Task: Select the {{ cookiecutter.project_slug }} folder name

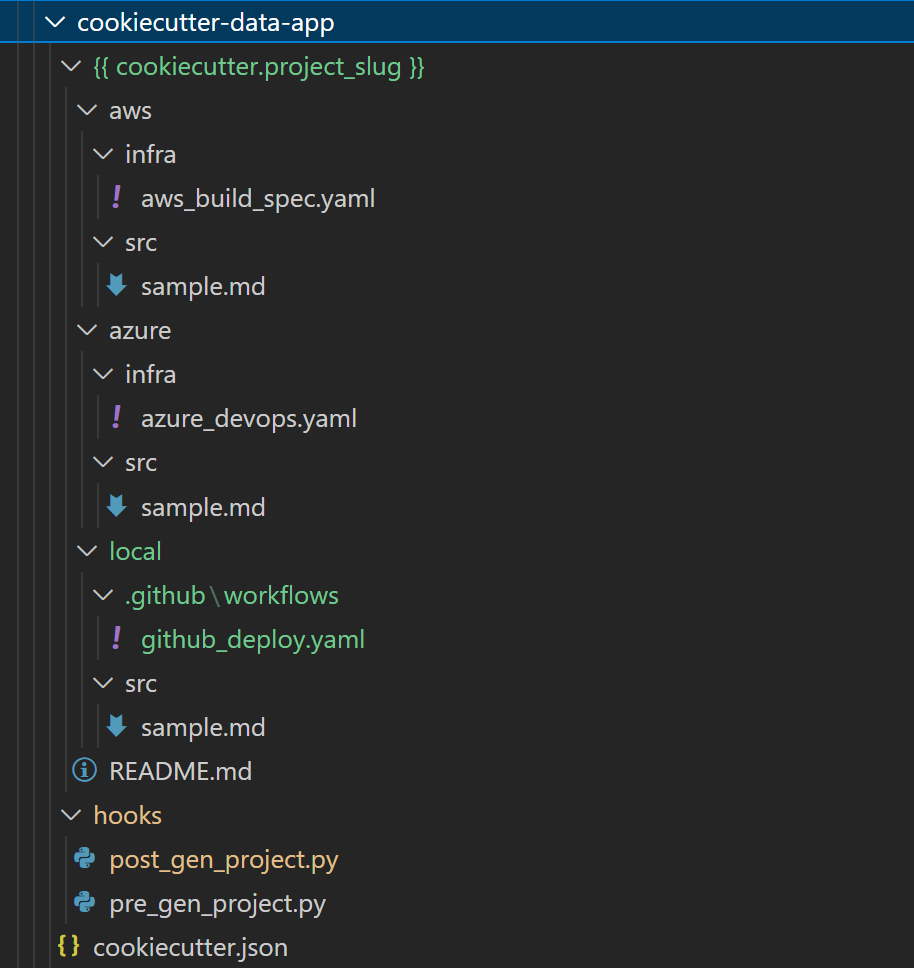Action: [259, 67]
